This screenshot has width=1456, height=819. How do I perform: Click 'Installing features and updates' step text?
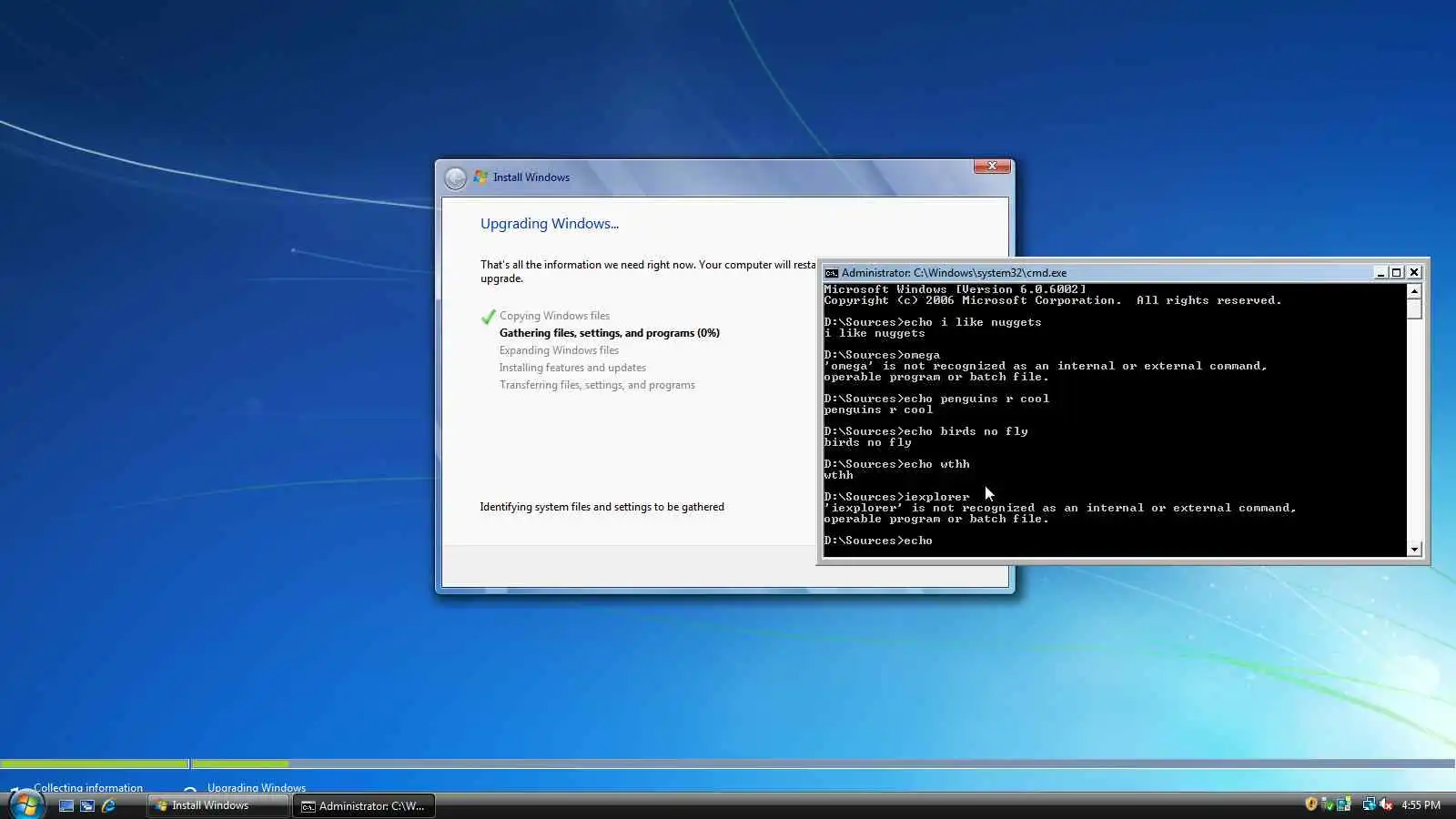572,368
